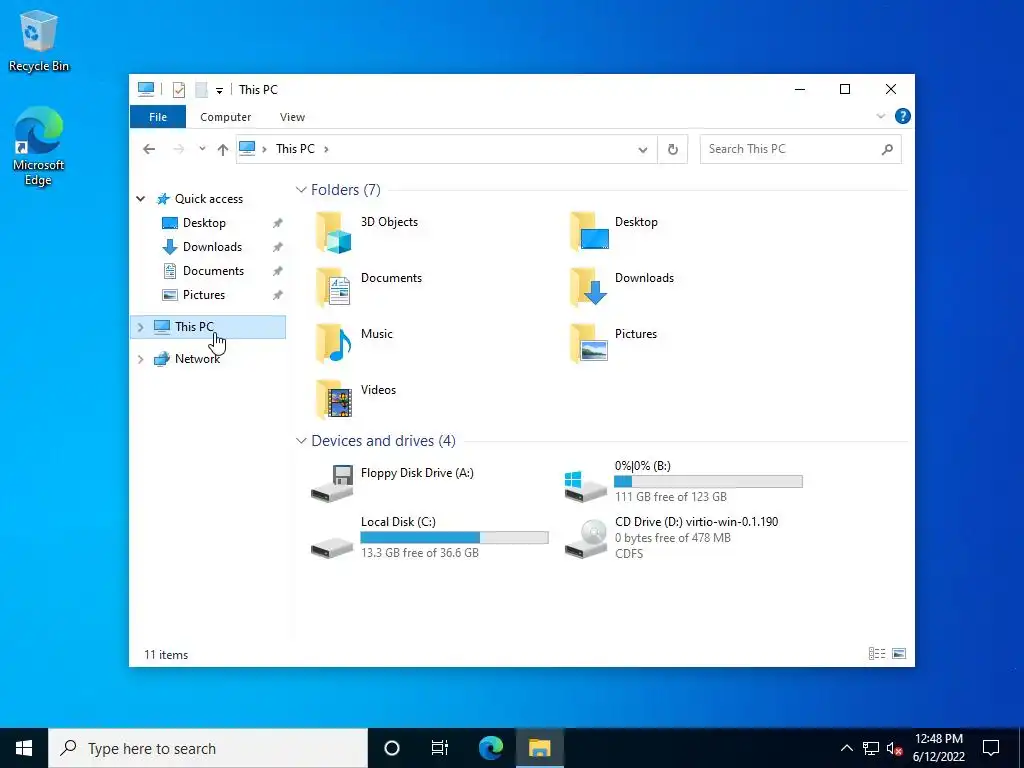Refresh the This PC view

point(673,150)
